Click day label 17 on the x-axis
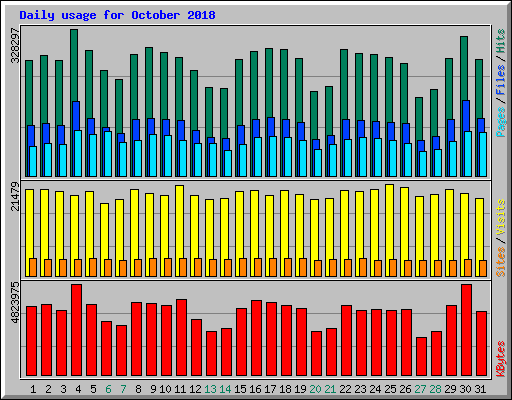Screen dimensions: 512x400 tap(270, 389)
